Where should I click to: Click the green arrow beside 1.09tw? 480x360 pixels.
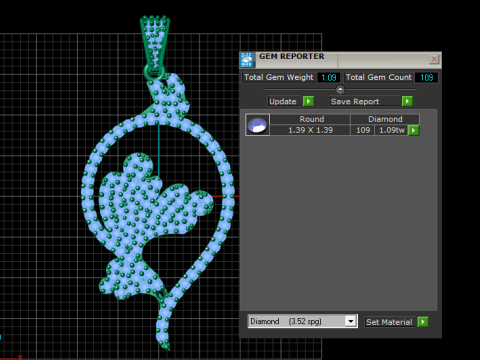tap(413, 130)
